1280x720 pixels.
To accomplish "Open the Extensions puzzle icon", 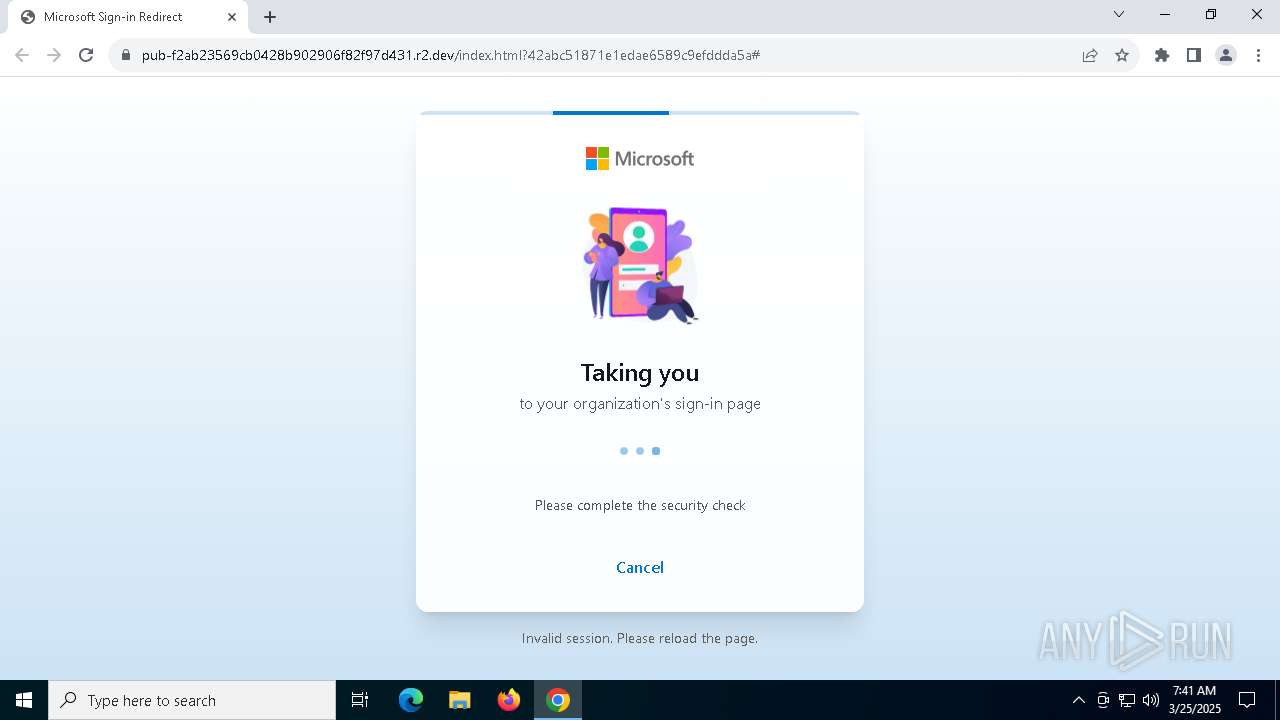I will 1162,55.
